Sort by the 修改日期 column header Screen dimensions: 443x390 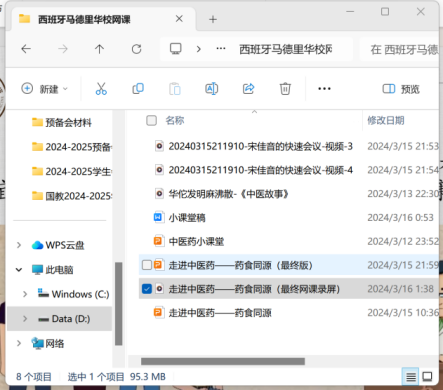(386, 120)
